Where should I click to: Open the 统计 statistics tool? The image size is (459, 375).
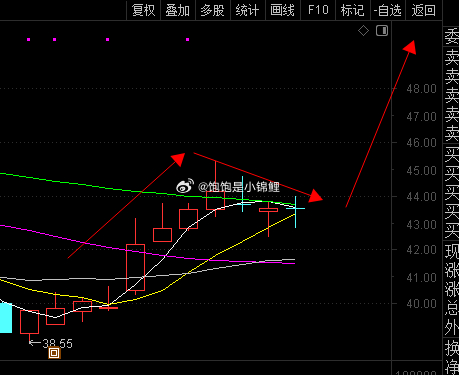[248, 10]
